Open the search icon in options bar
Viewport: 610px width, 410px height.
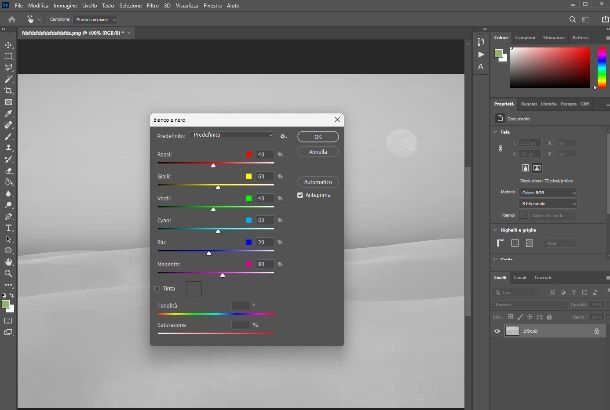[x=572, y=19]
